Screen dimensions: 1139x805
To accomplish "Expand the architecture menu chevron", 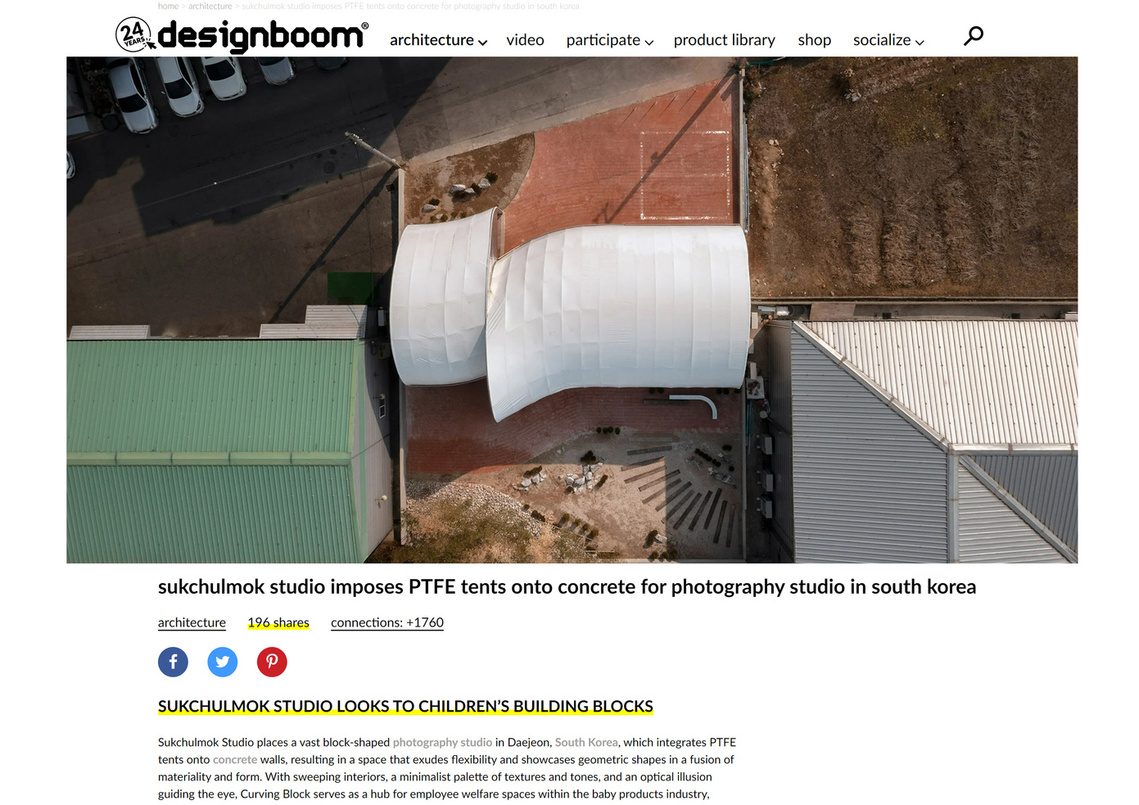I will pyautogui.click(x=482, y=42).
